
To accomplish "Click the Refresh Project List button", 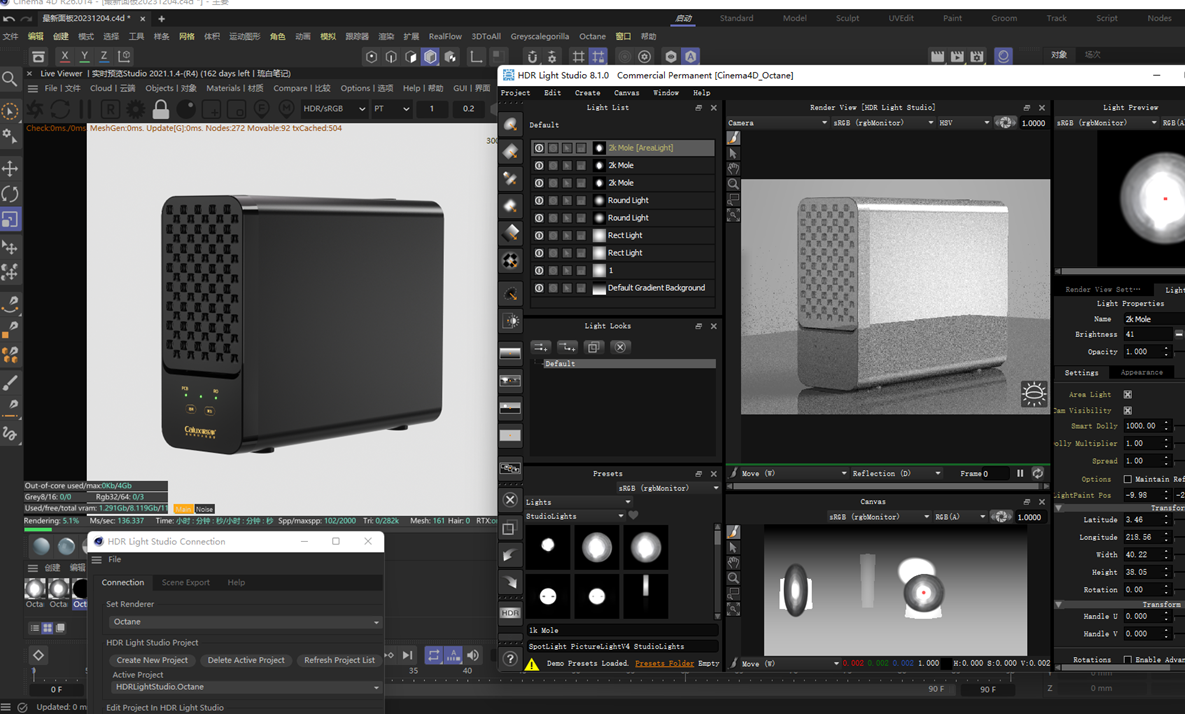I will point(339,660).
